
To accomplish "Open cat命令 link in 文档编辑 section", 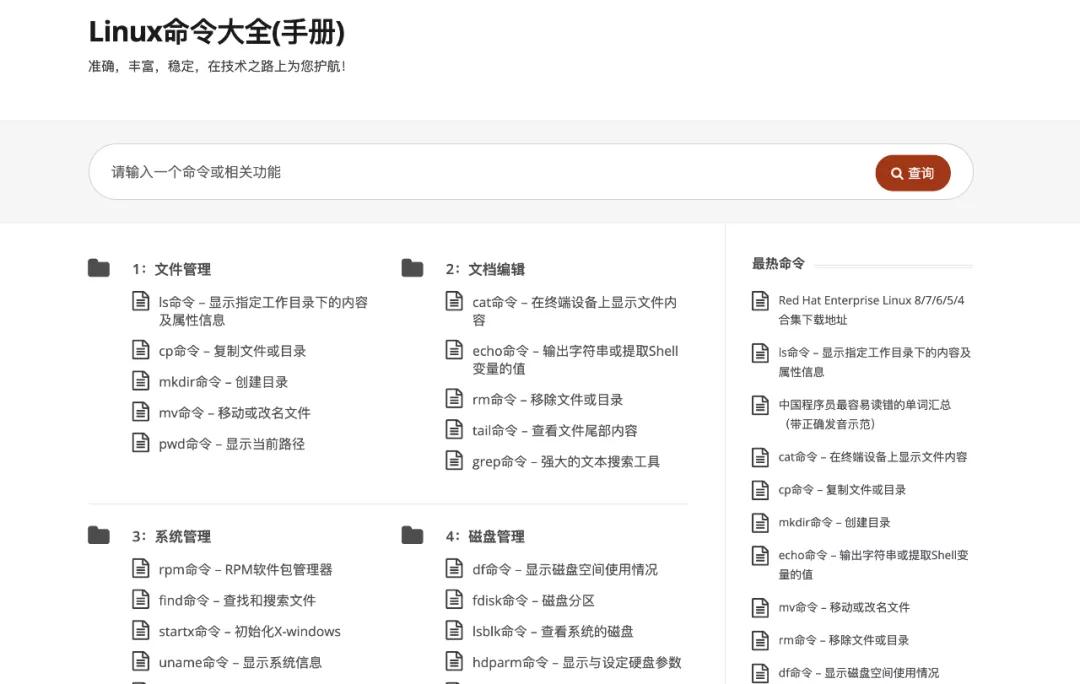I will point(574,311).
